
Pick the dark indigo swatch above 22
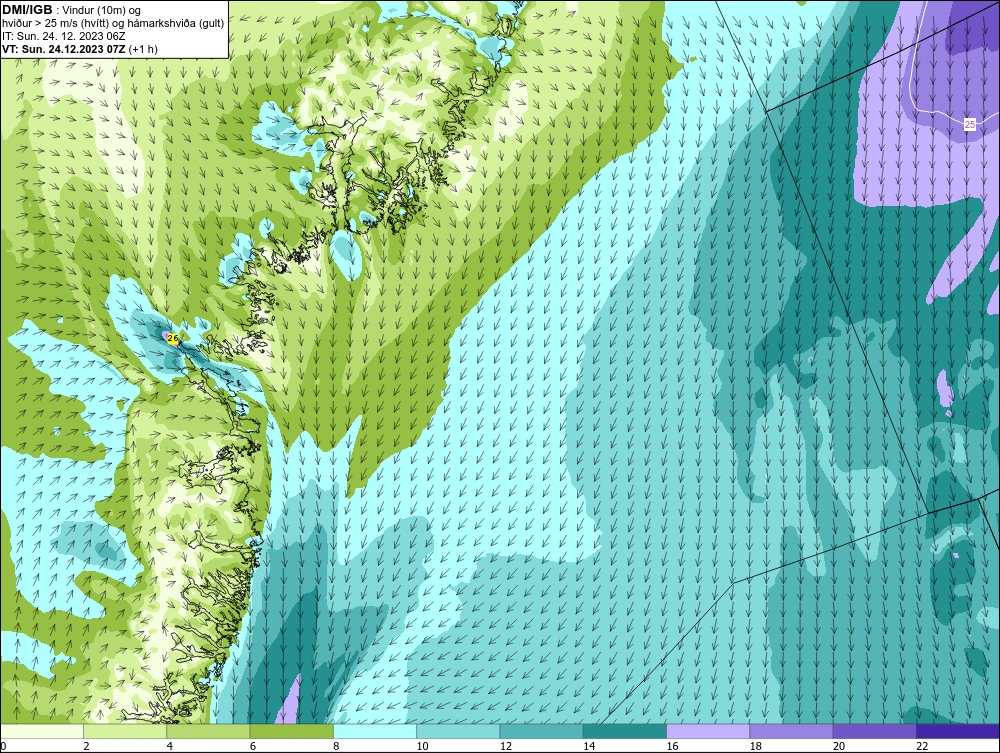pos(958,731)
